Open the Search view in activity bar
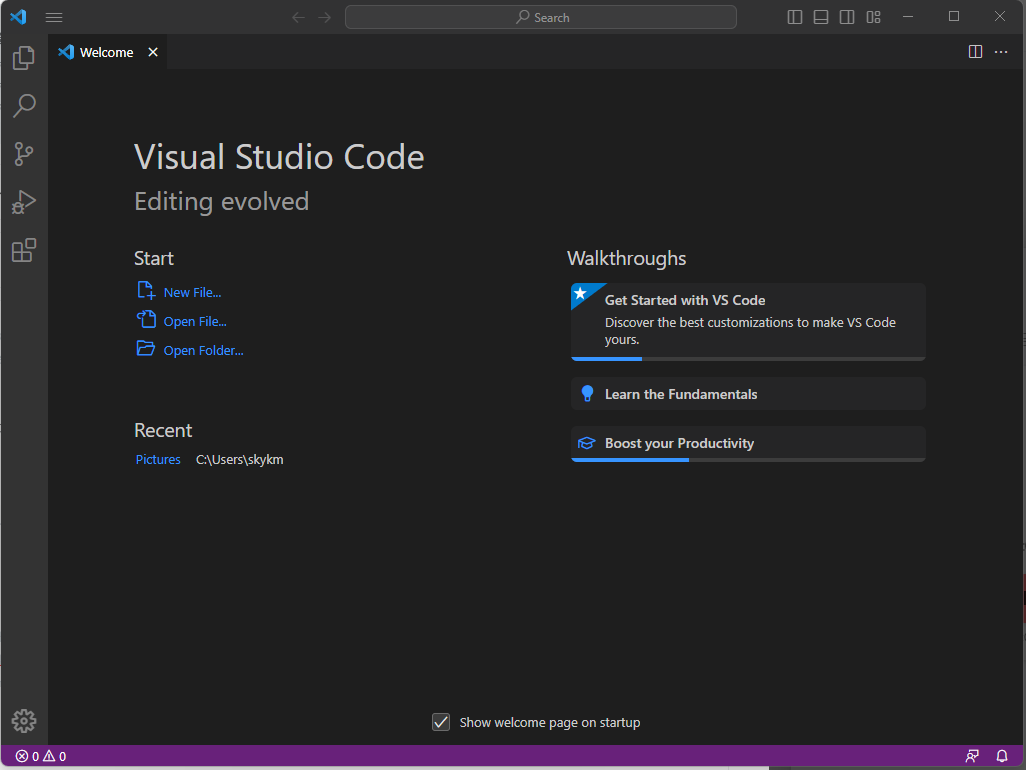Screen dimensions: 1026x770 click(x=24, y=105)
